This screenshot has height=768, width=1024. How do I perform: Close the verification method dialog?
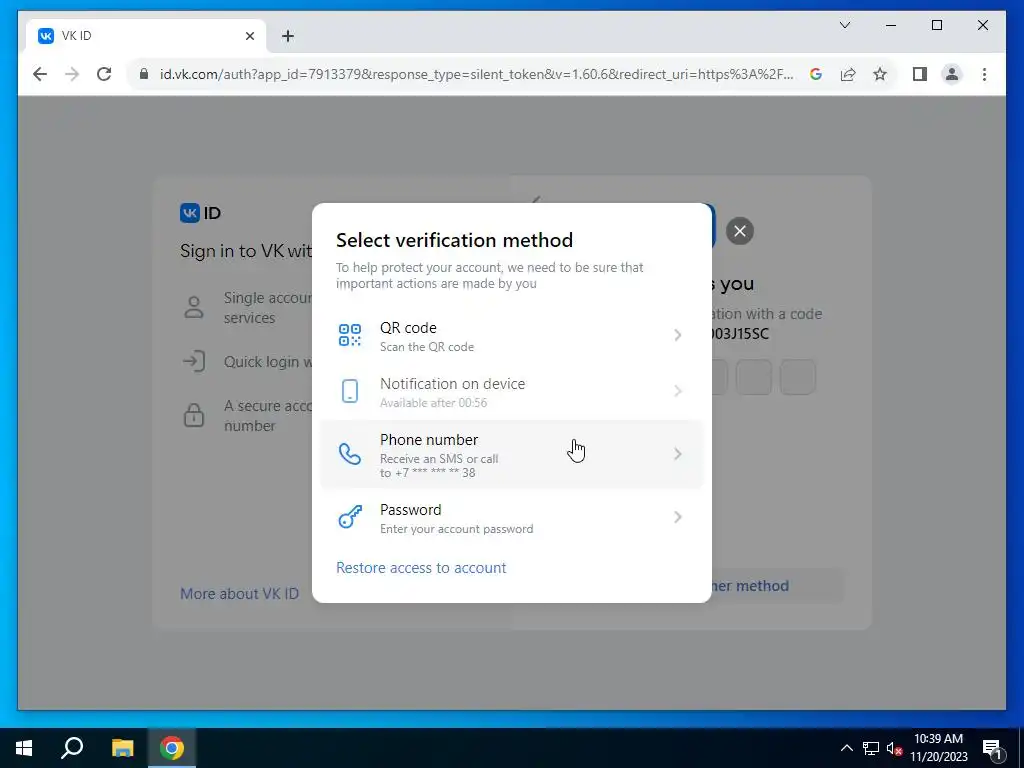point(739,231)
